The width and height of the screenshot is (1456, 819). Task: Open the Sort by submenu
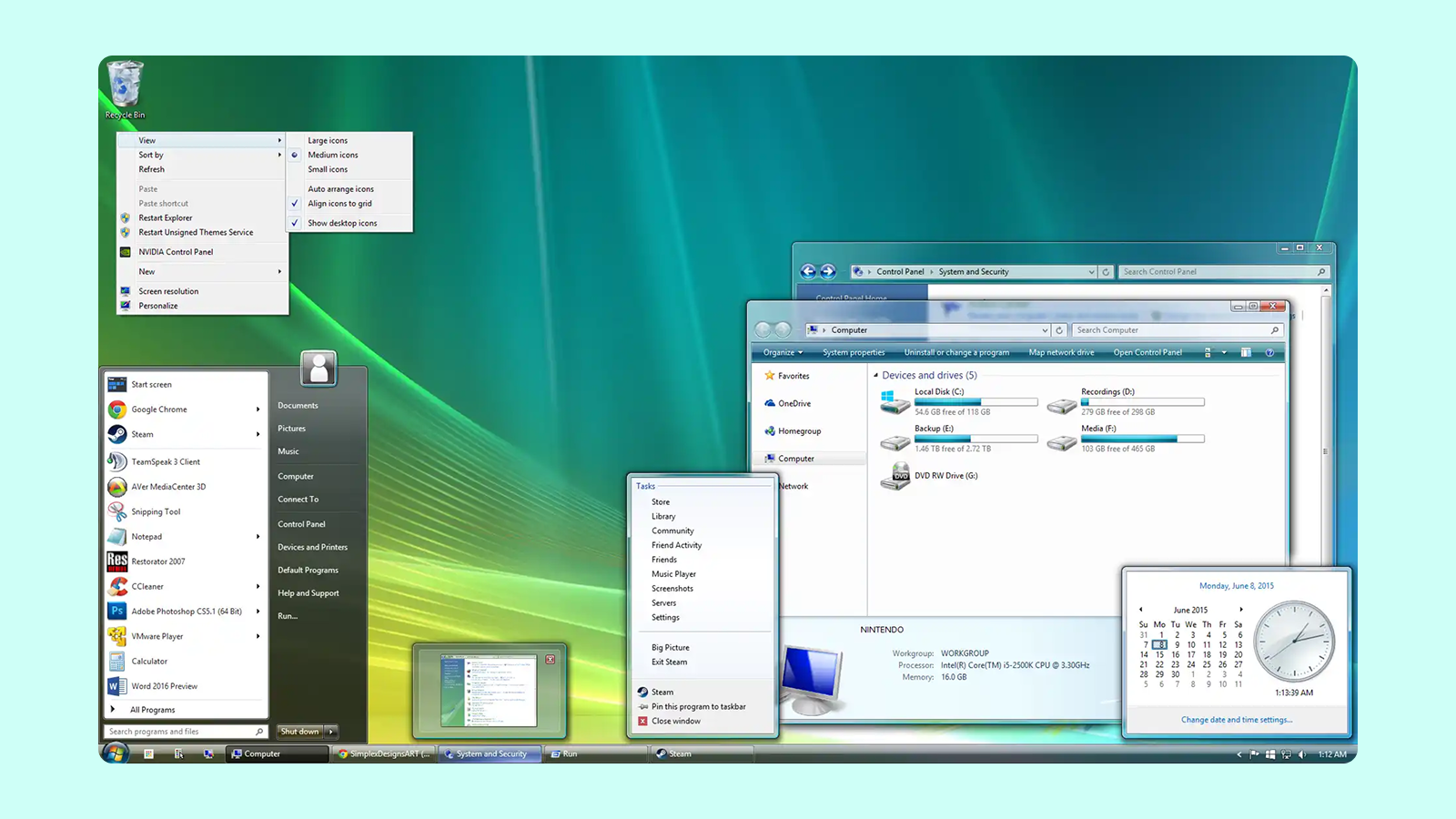(x=150, y=155)
